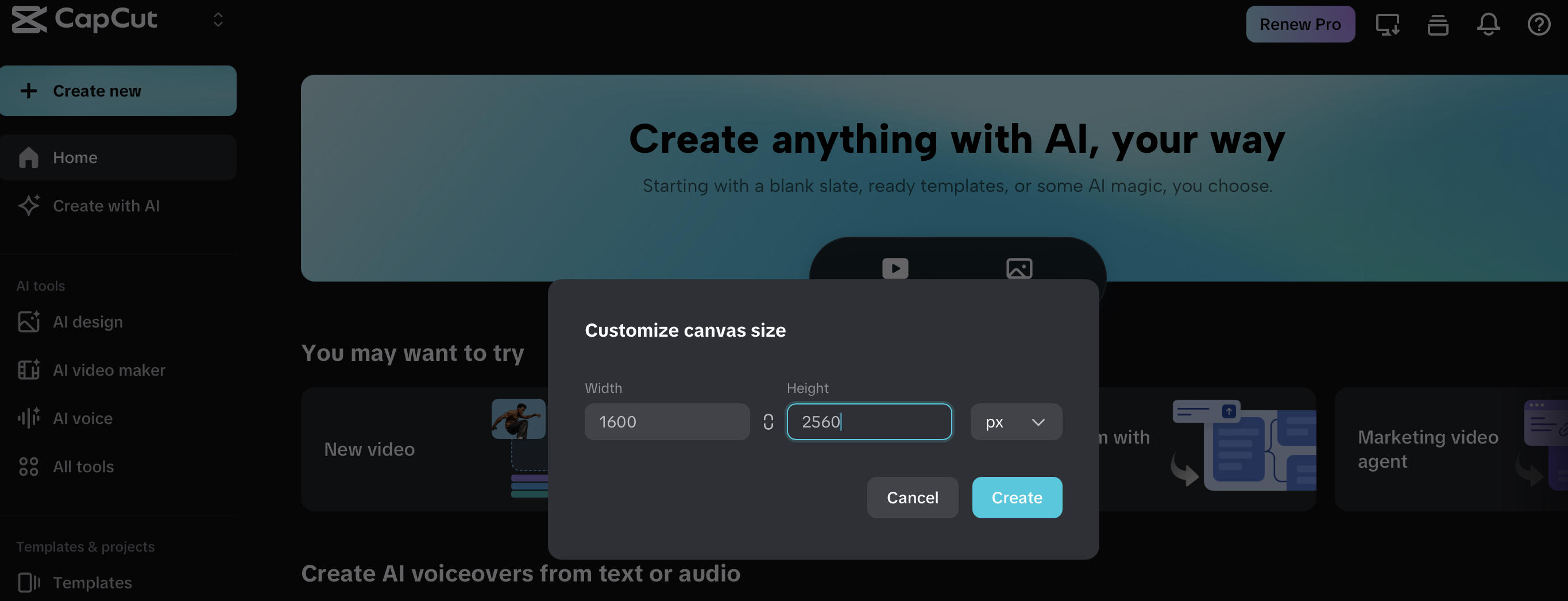Open the help question mark icon

click(x=1539, y=24)
